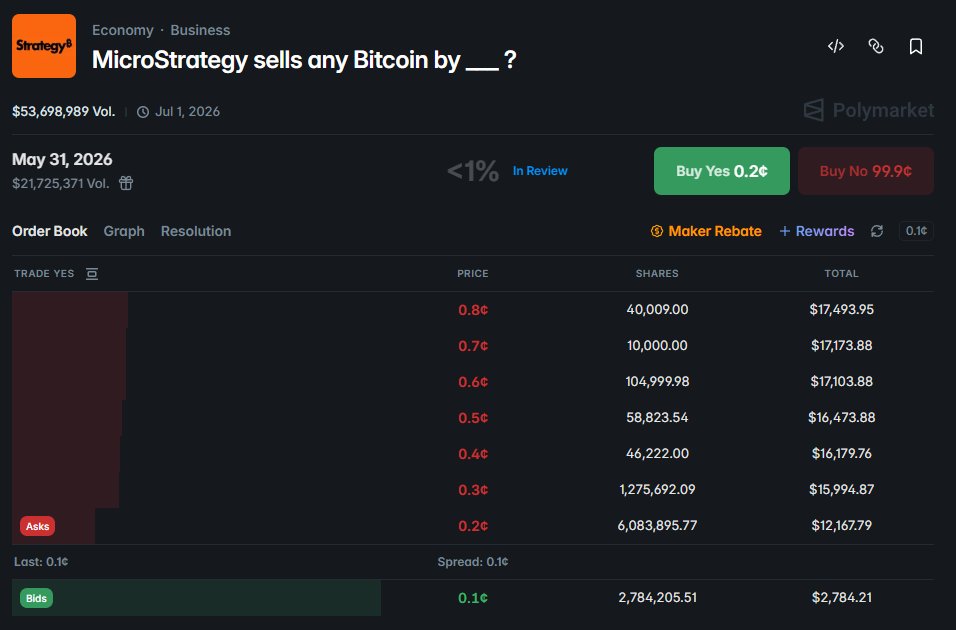Open the In Review status link
The height and width of the screenshot is (630, 956).
[x=540, y=171]
